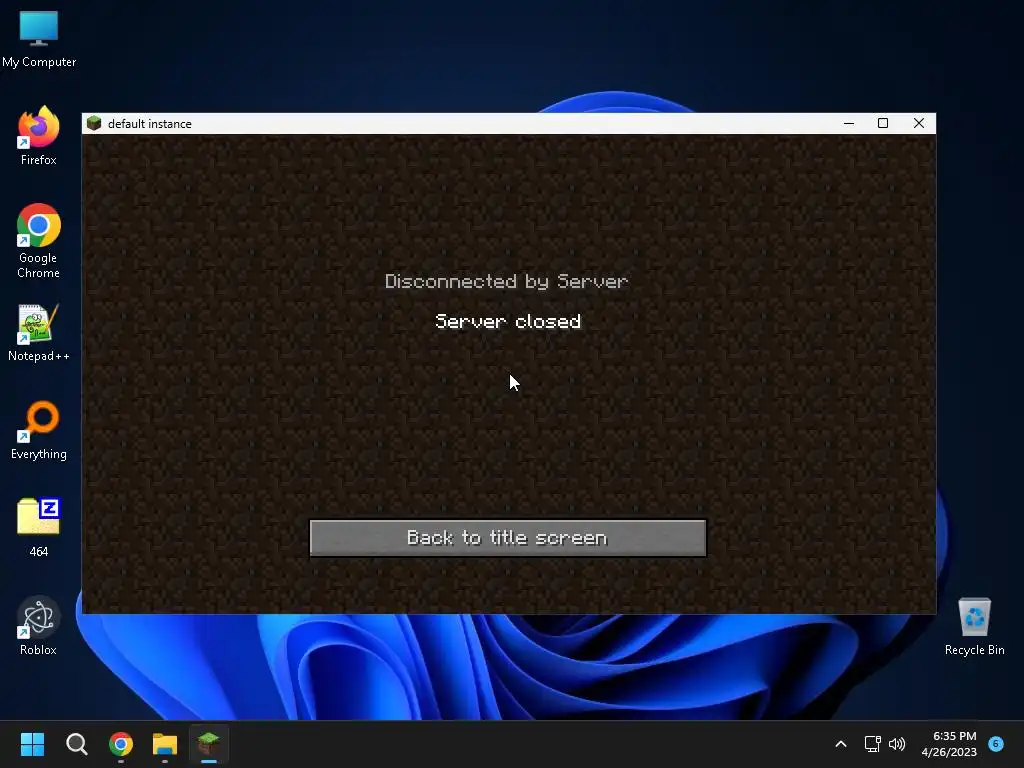
Task: Go back to title screen in Minecraft
Action: coord(507,538)
